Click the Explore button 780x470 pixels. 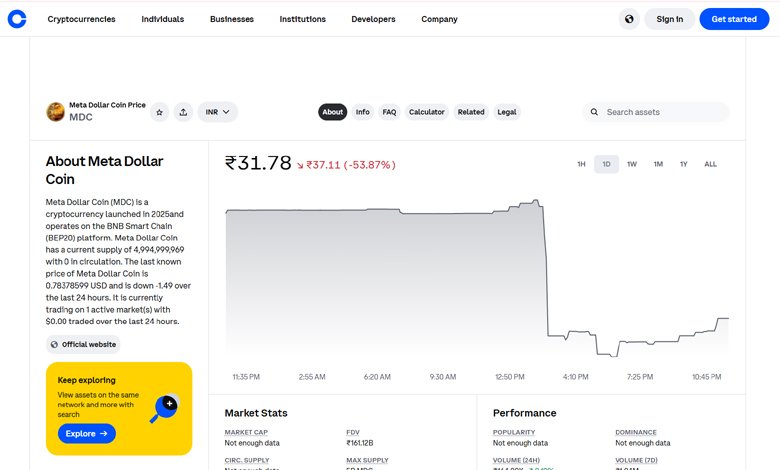coord(87,434)
